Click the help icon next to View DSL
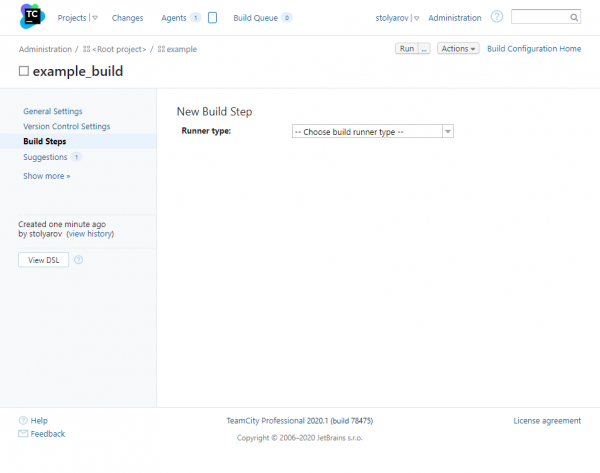Image resolution: width=600 pixels, height=473 pixels. tap(79, 260)
